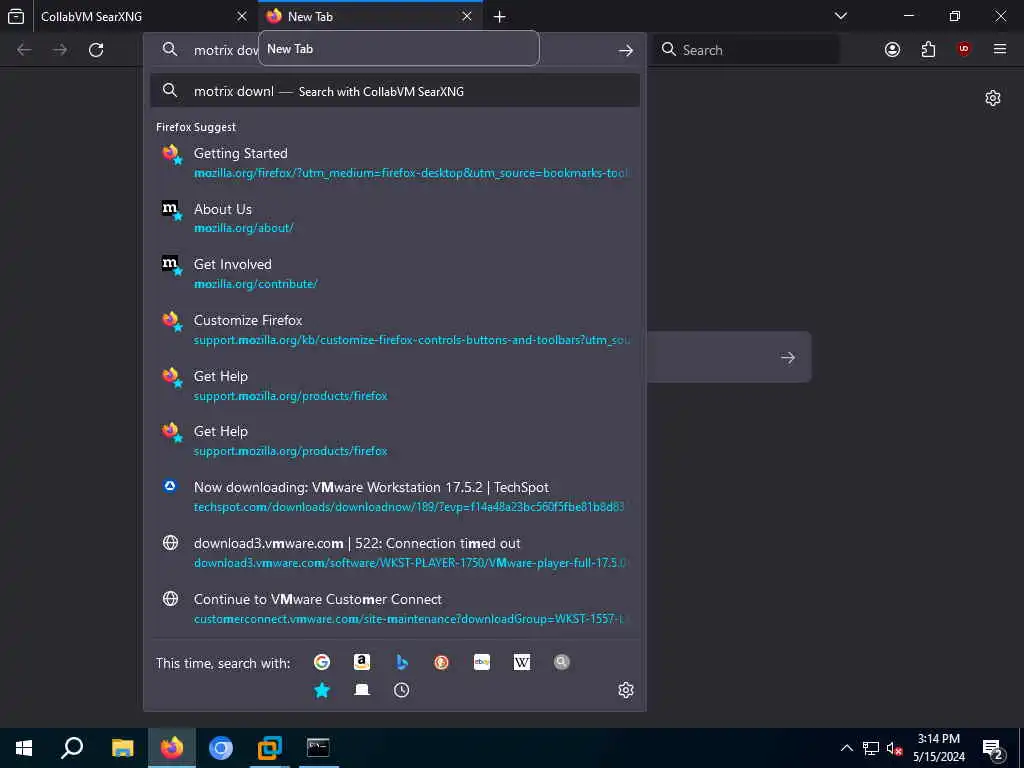Open Firefox account icon
Image resolution: width=1024 pixels, height=768 pixels.
(892, 50)
